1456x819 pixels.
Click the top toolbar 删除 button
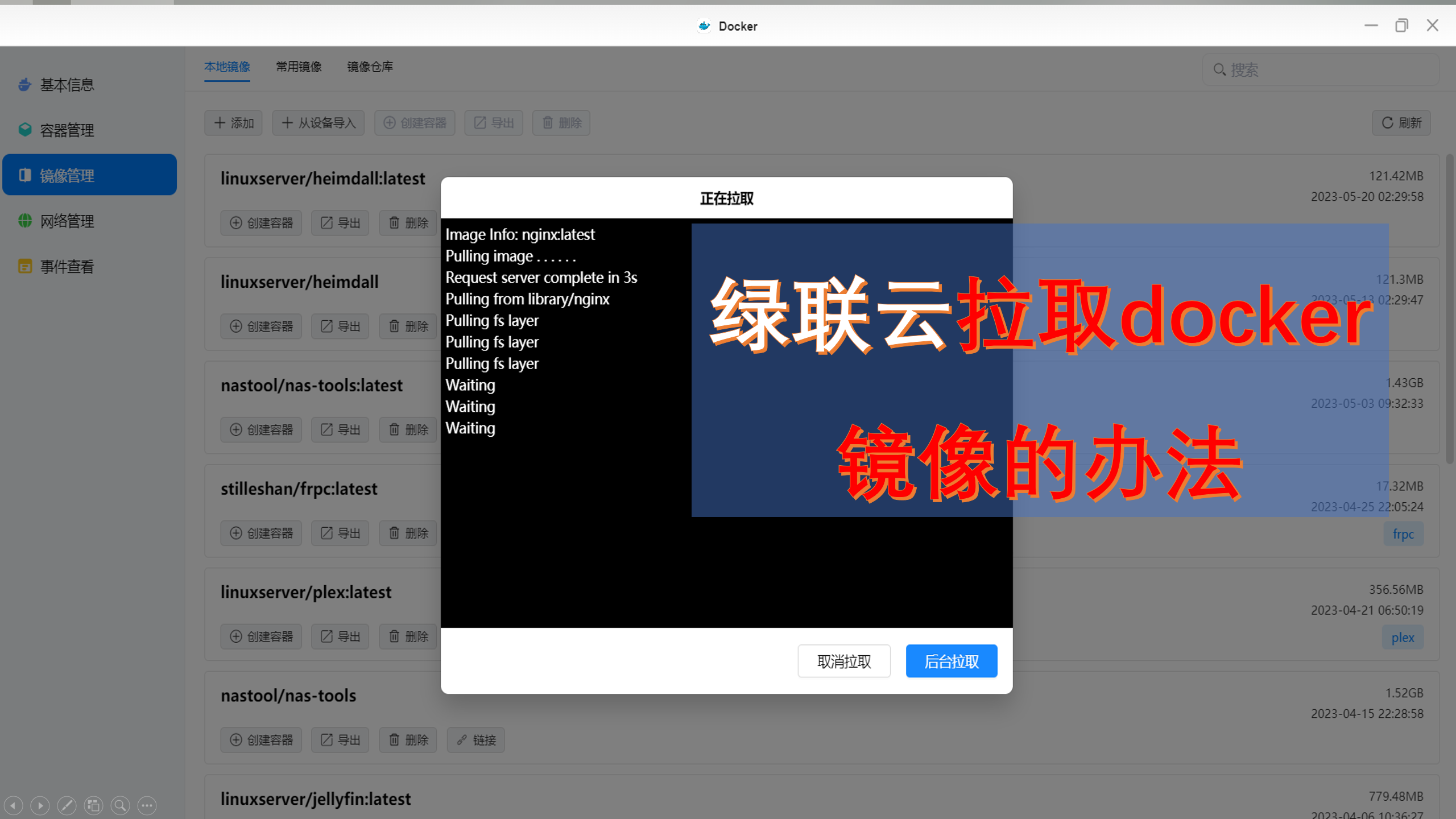coord(561,123)
